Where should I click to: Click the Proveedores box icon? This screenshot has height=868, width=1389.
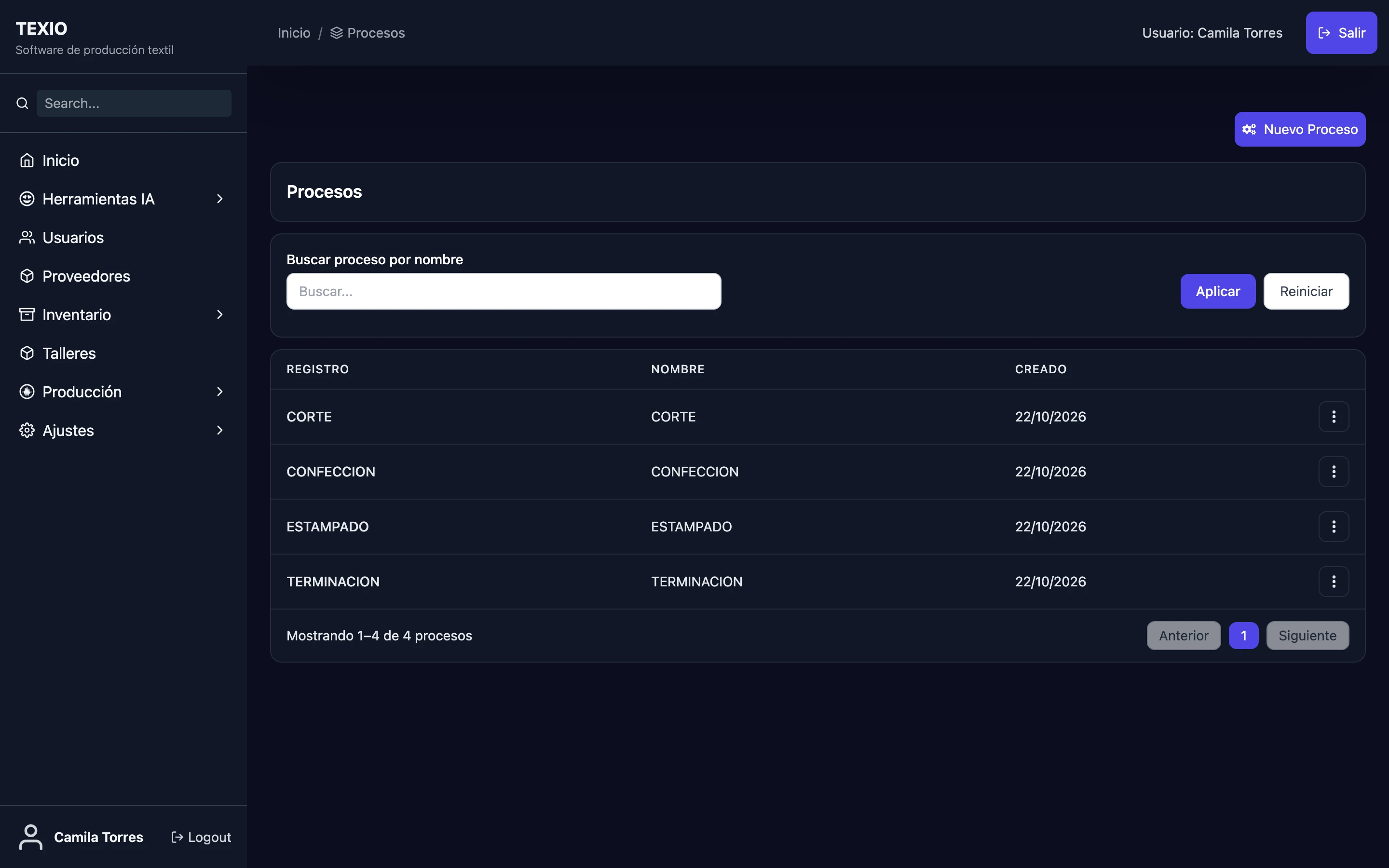[x=27, y=275]
